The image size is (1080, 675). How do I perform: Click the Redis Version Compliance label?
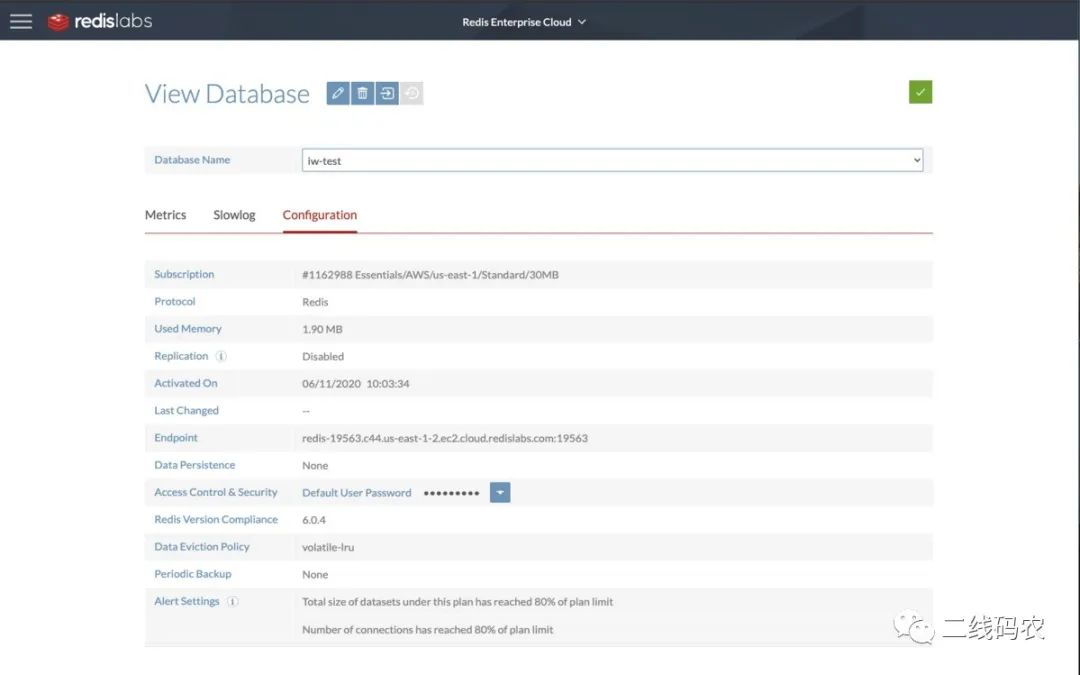pos(216,519)
